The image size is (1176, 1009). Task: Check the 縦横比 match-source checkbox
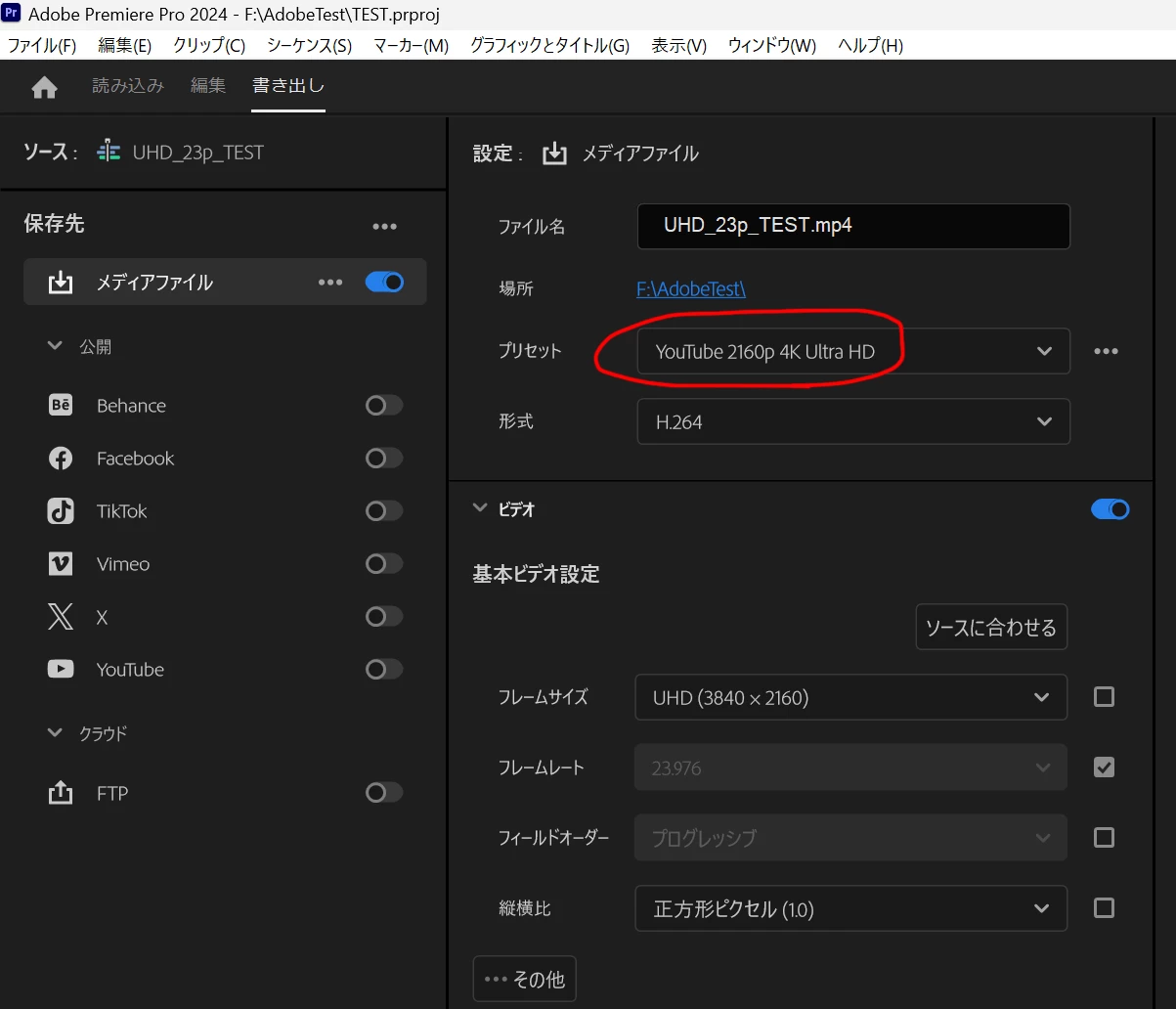click(x=1104, y=907)
